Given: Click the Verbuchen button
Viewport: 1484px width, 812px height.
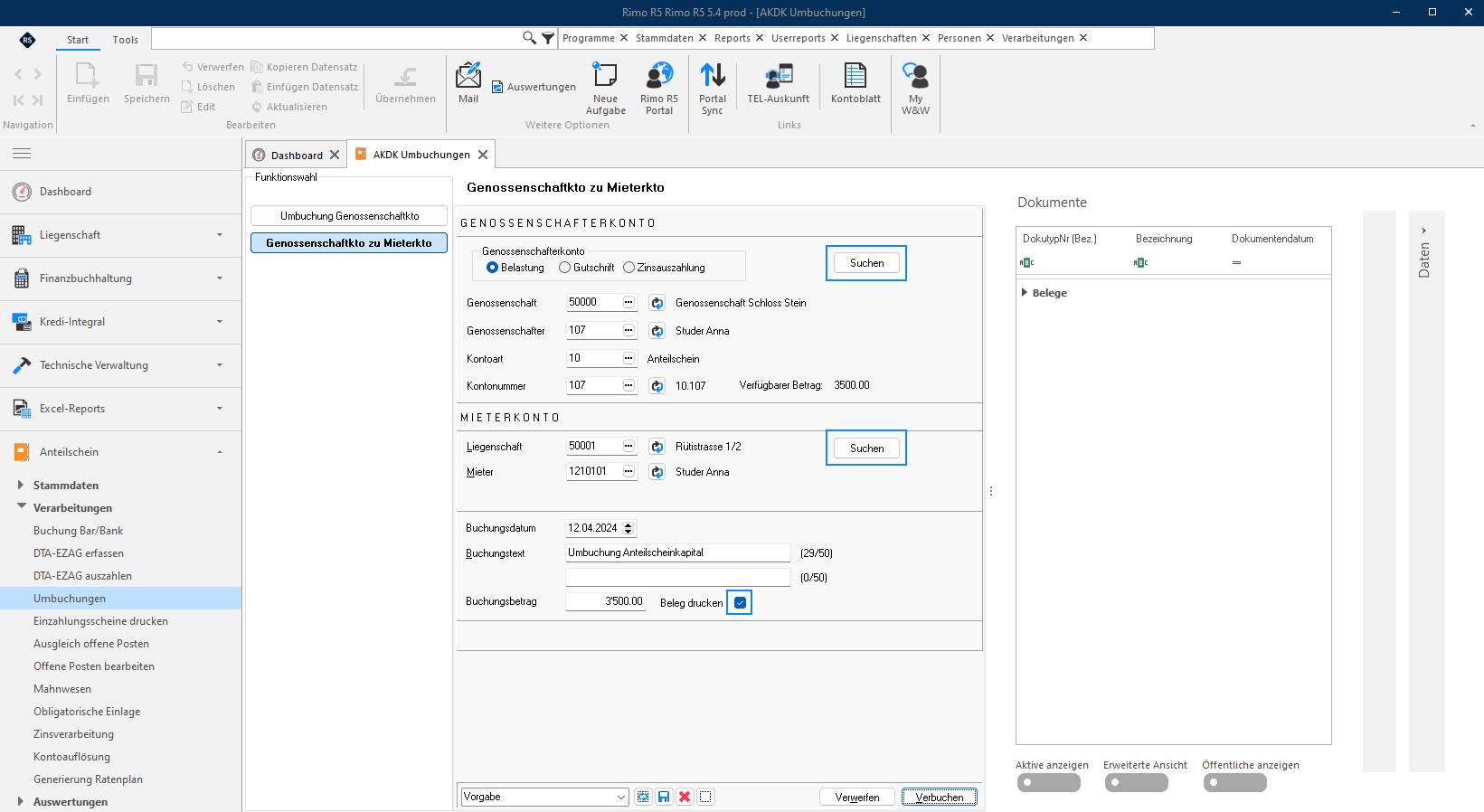Looking at the screenshot, I should [x=940, y=797].
